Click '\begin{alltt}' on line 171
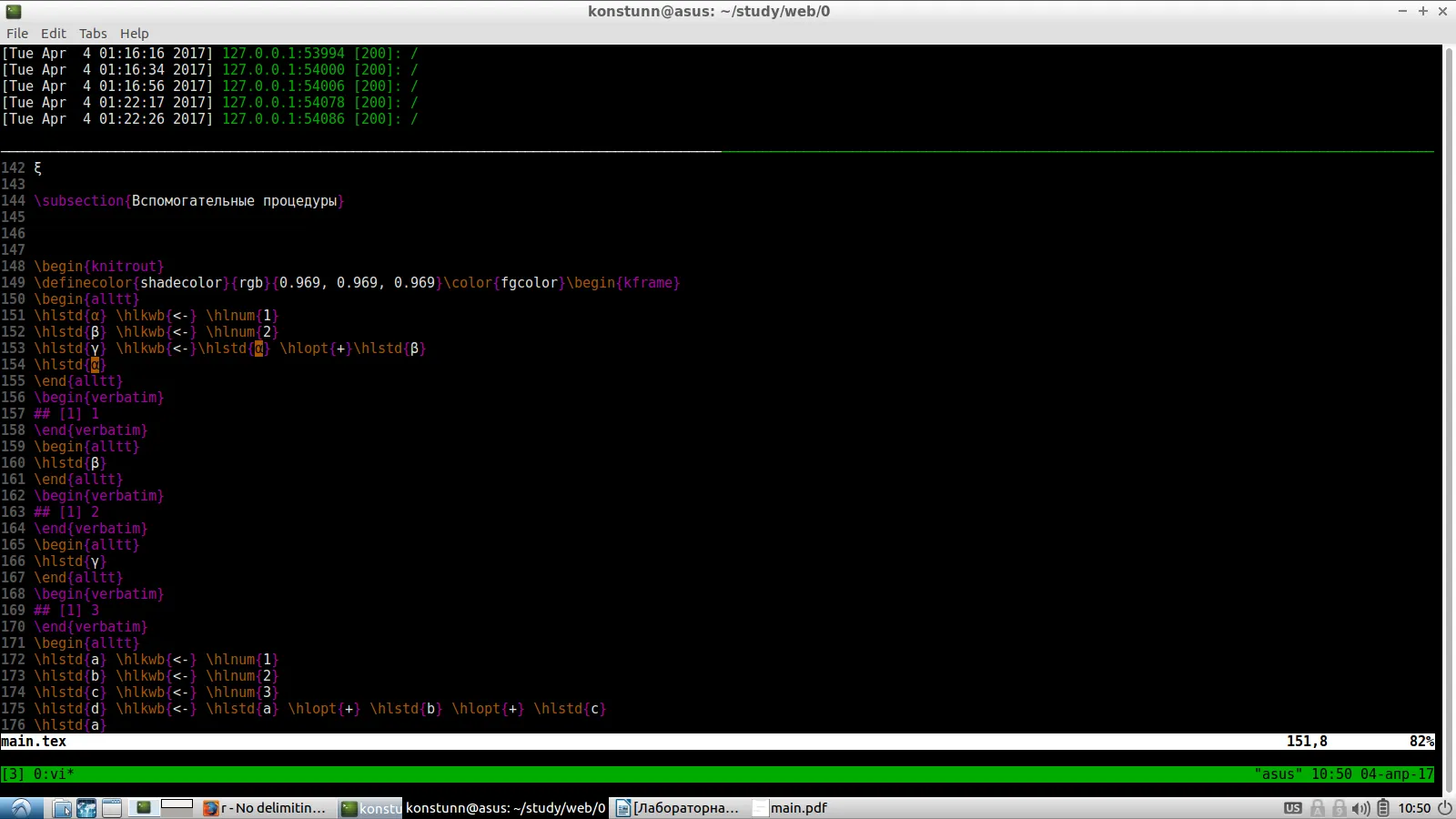The height and width of the screenshot is (819, 1456). (x=87, y=643)
